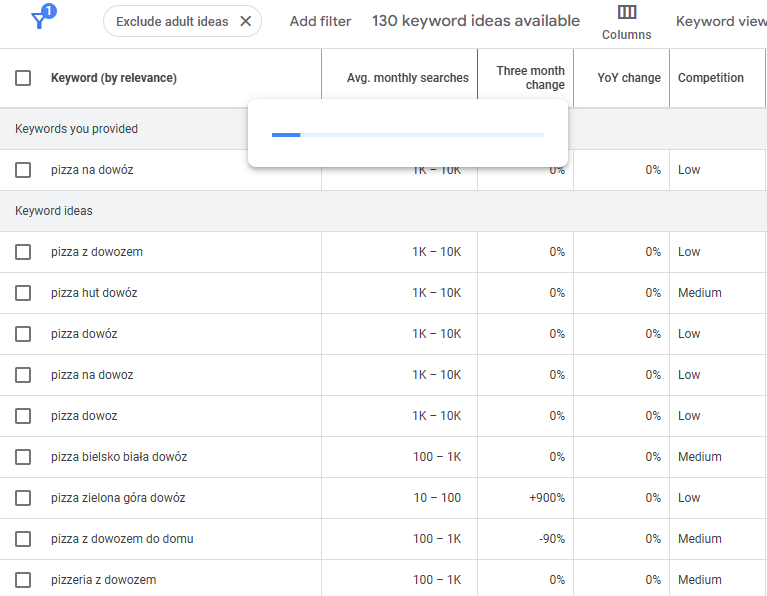The width and height of the screenshot is (767, 596).
Task: Click the Competition column header
Action: [x=710, y=78]
